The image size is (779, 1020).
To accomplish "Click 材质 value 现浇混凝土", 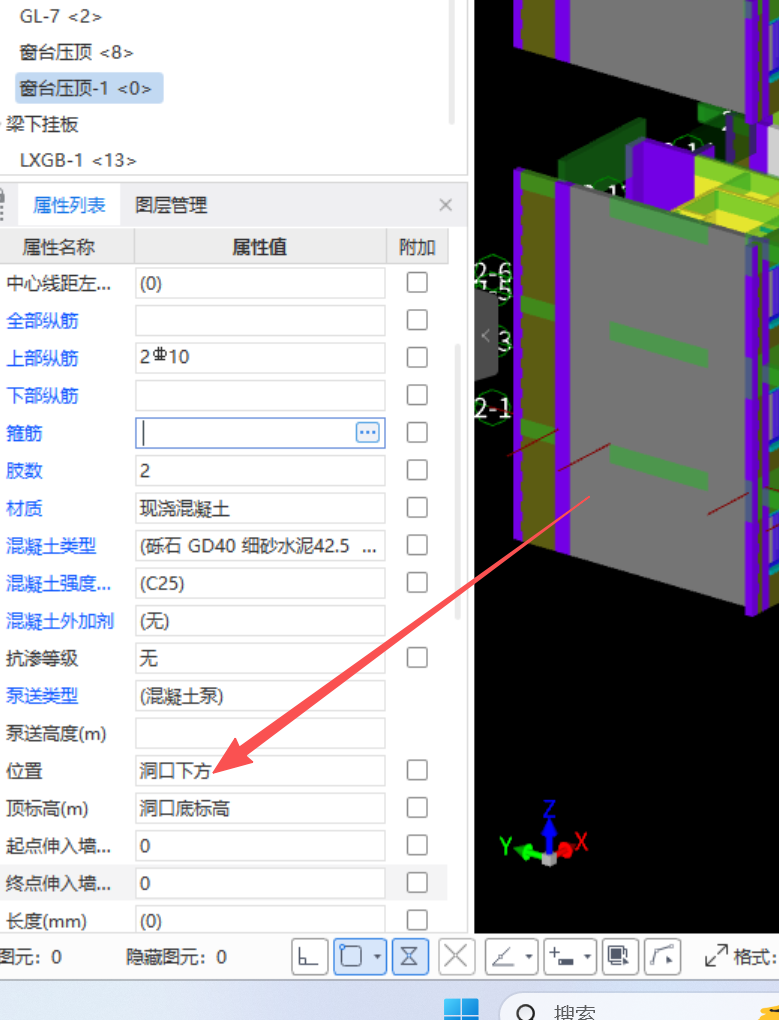I will [x=260, y=508].
